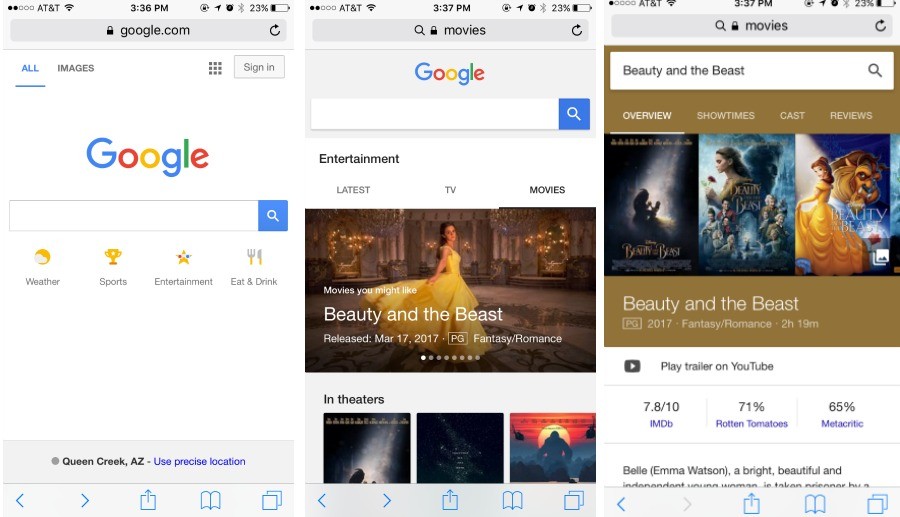Click the Sign in button
Screen dimensions: 900x517
(x=259, y=67)
